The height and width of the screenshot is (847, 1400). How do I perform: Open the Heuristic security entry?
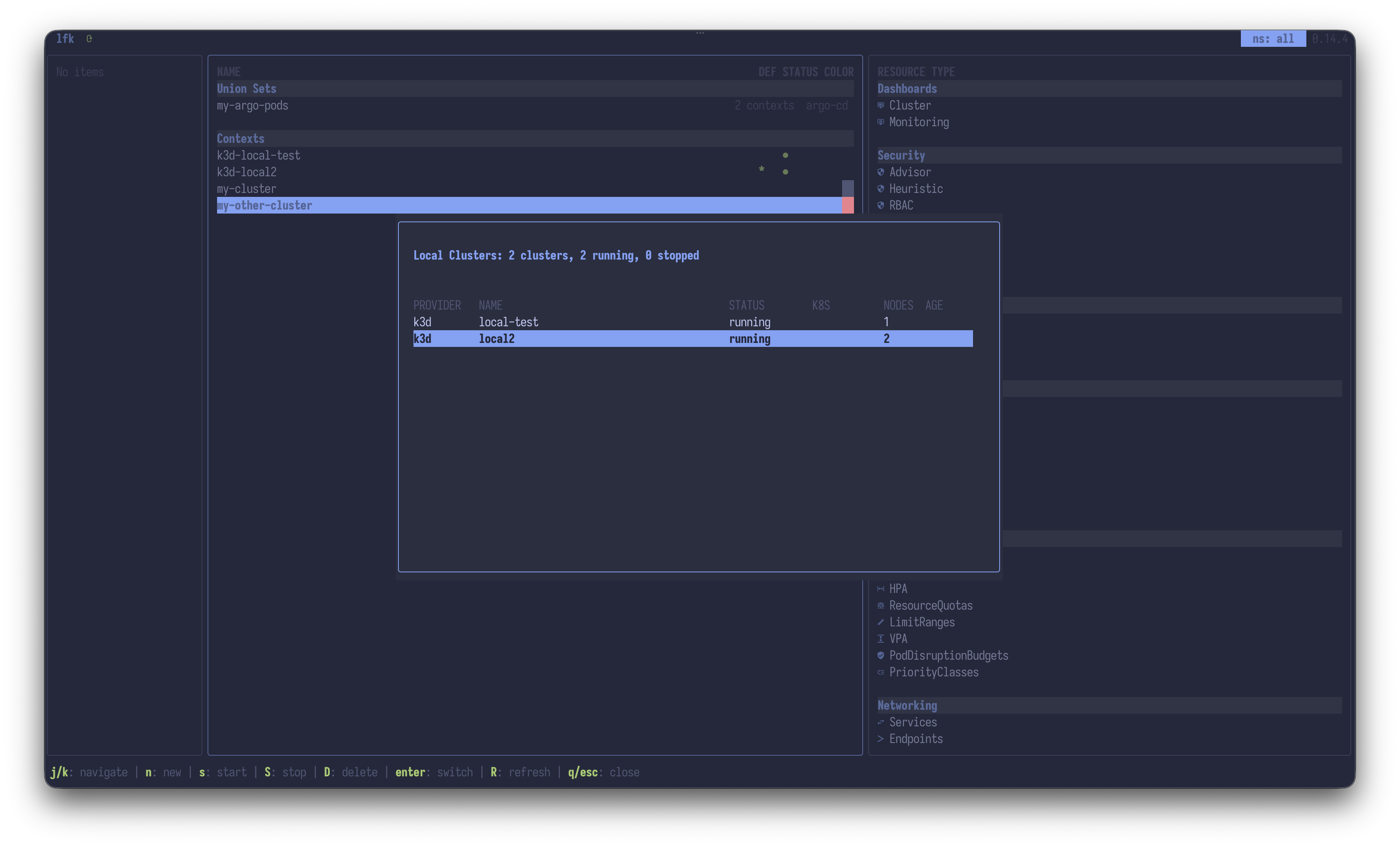coord(916,188)
